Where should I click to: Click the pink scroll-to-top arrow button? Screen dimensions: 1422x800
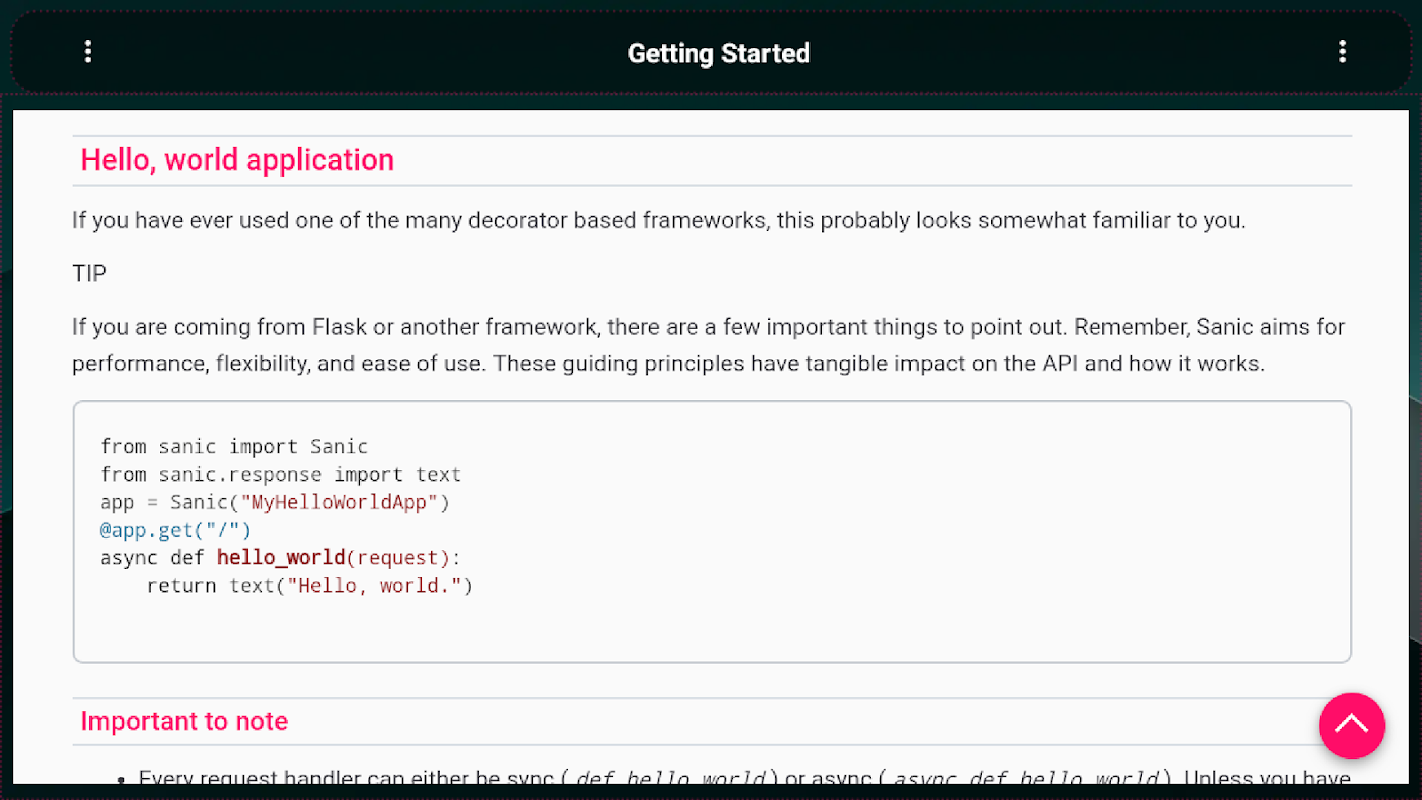pos(1351,725)
